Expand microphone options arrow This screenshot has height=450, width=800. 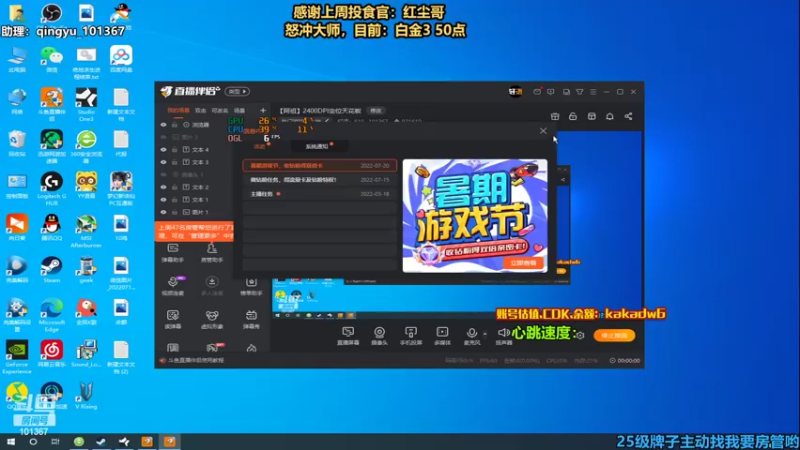[x=485, y=334]
